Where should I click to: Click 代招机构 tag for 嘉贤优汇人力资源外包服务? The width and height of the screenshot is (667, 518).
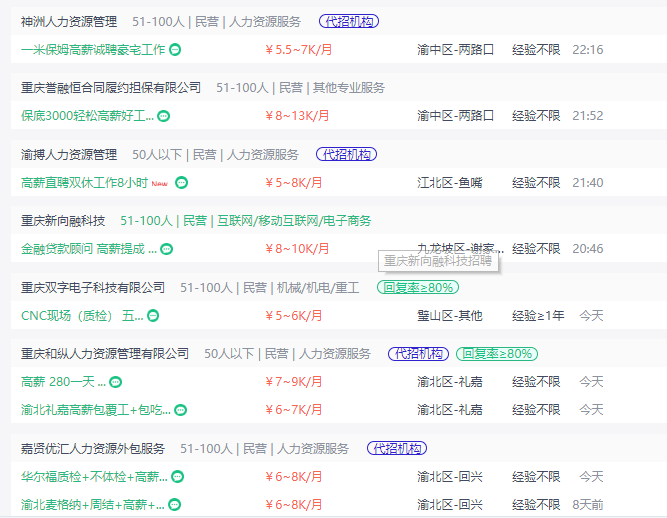tap(397, 449)
